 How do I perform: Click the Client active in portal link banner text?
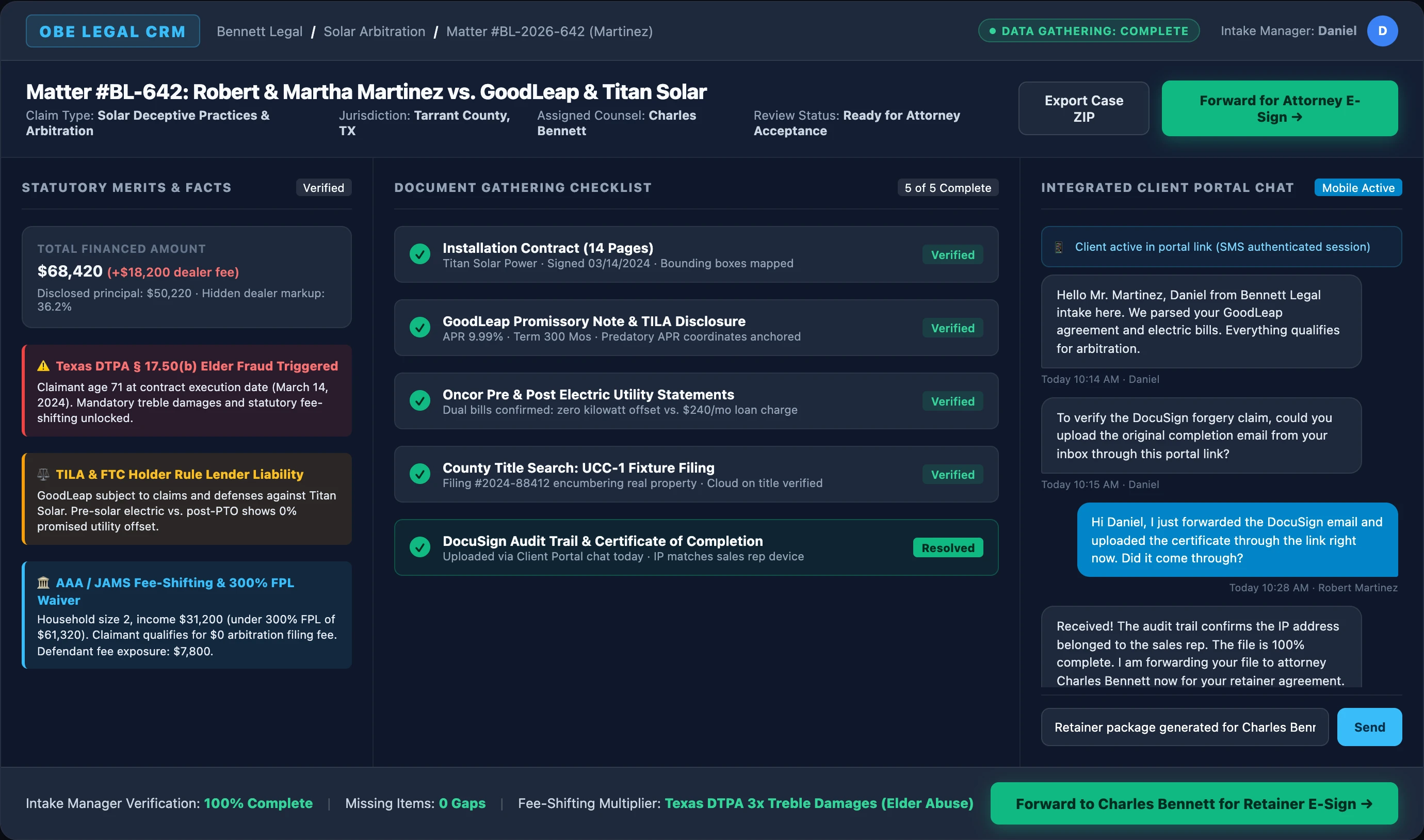1222,247
